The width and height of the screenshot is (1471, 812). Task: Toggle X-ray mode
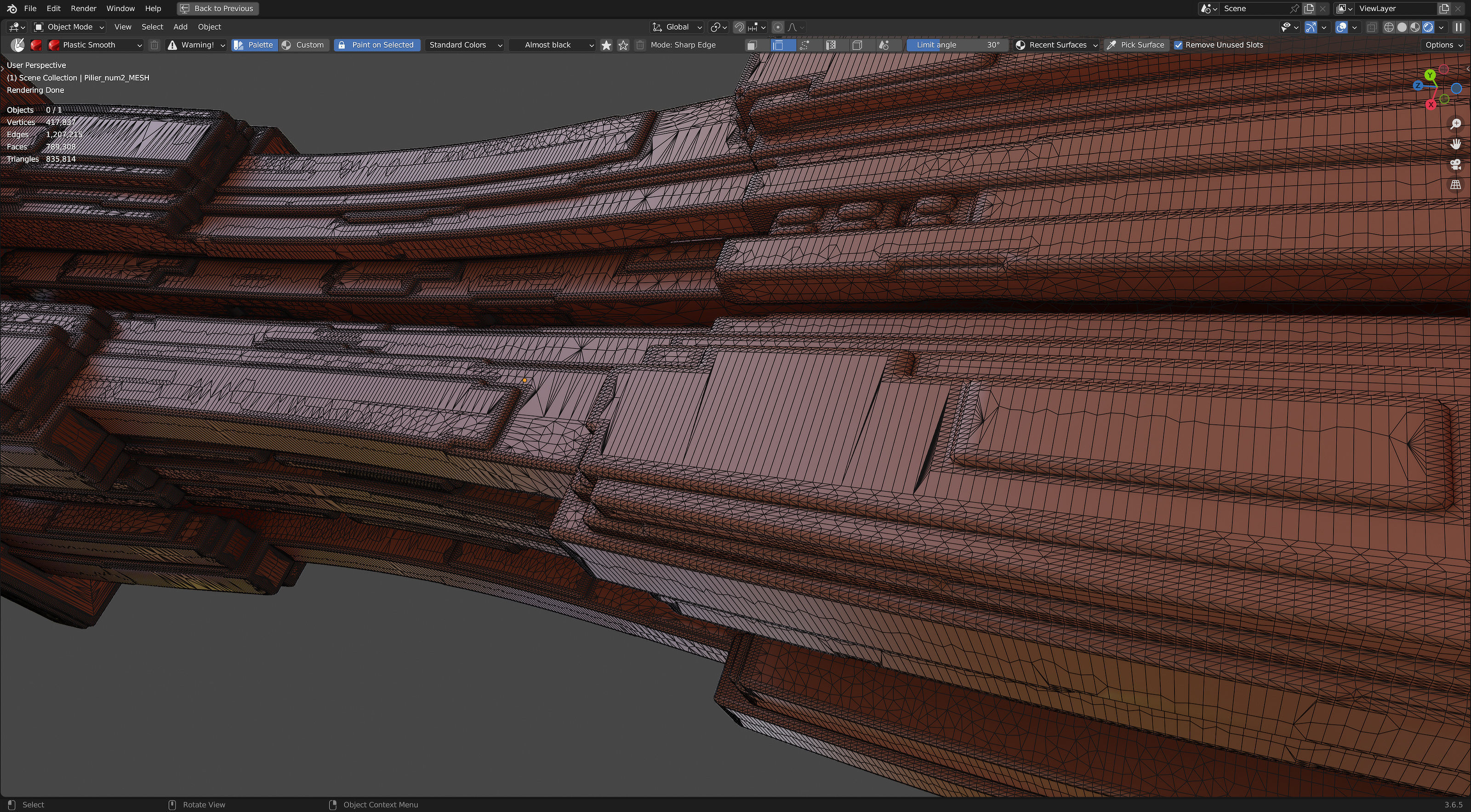point(1372,27)
